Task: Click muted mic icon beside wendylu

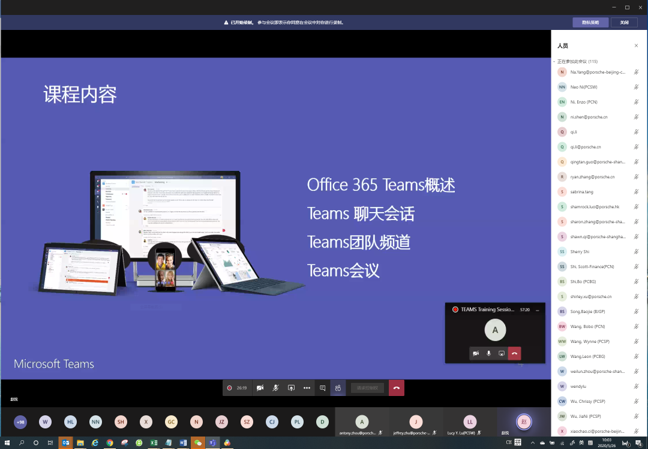Action: coord(636,386)
